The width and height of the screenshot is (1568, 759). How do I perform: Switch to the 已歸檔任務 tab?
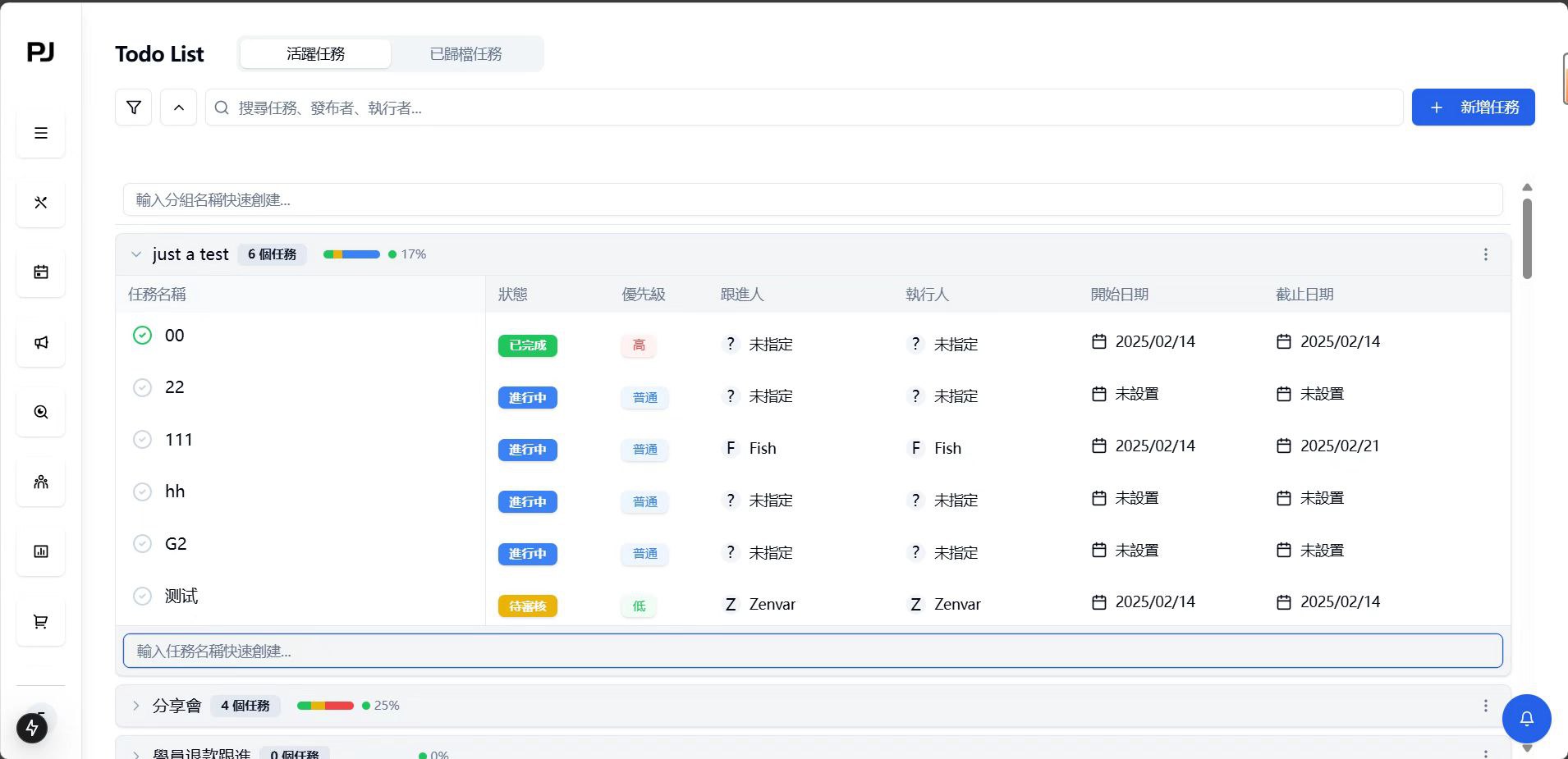coord(465,54)
